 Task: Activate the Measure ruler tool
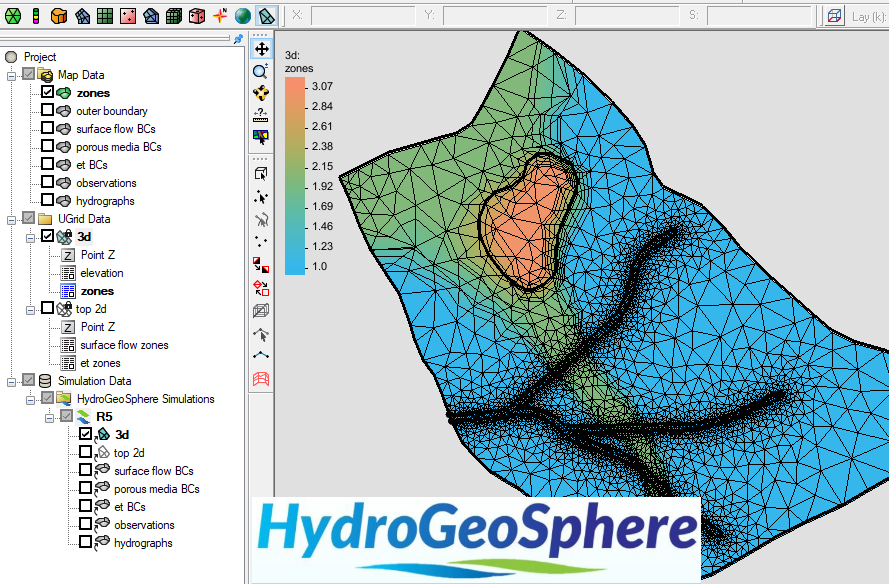coord(261,114)
